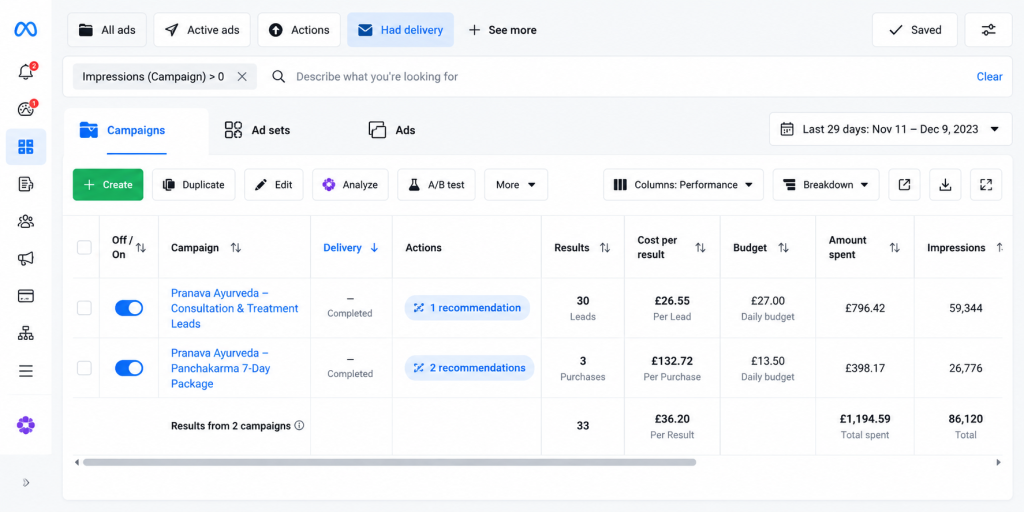Click the search magnifier icon

tap(279, 76)
